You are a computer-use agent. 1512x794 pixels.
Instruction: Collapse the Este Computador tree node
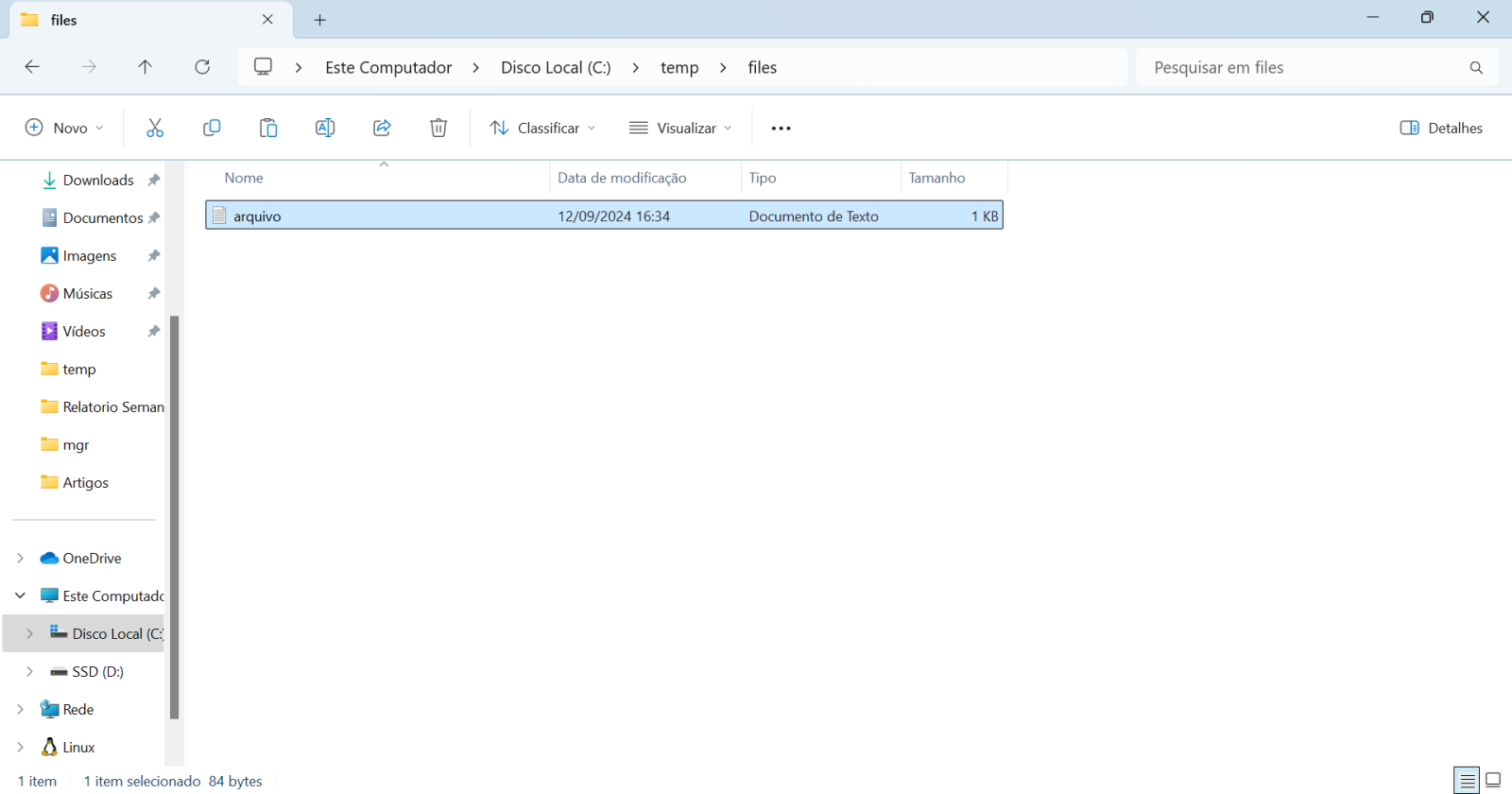click(x=21, y=596)
